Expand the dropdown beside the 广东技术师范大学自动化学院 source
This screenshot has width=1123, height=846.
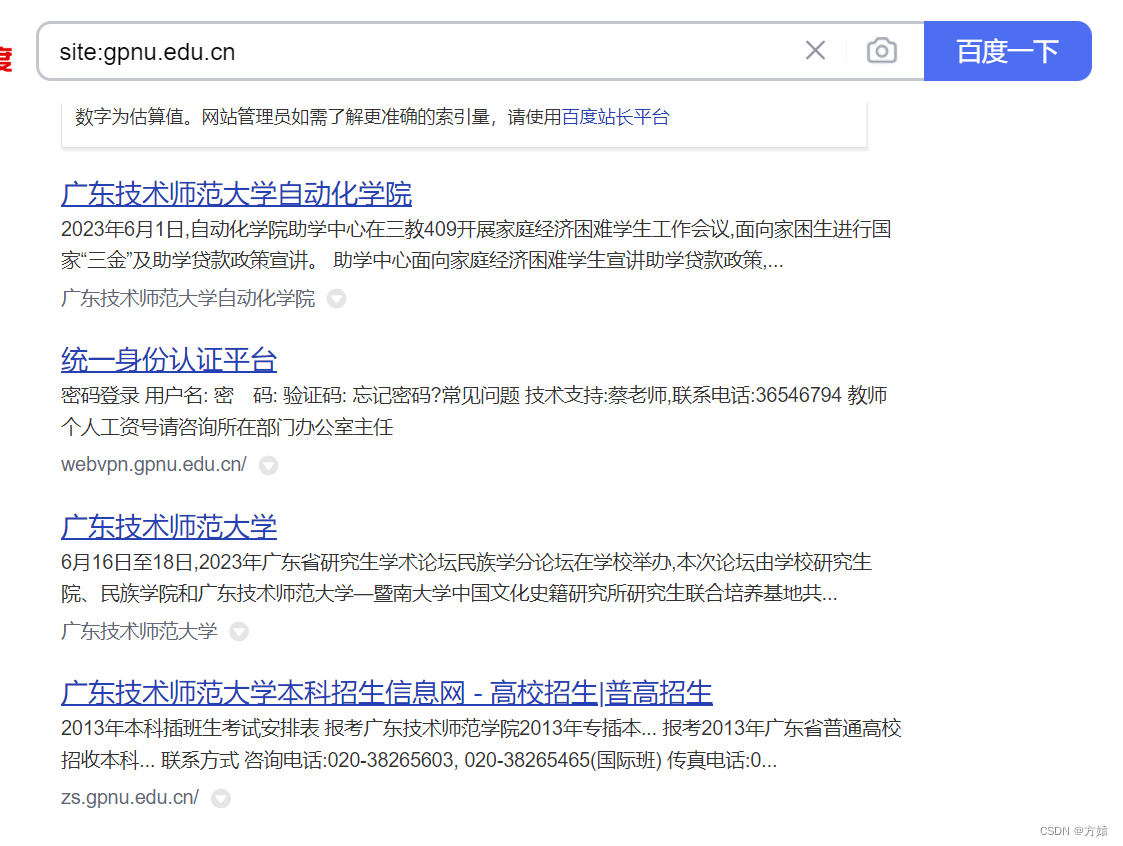pyautogui.click(x=337, y=299)
